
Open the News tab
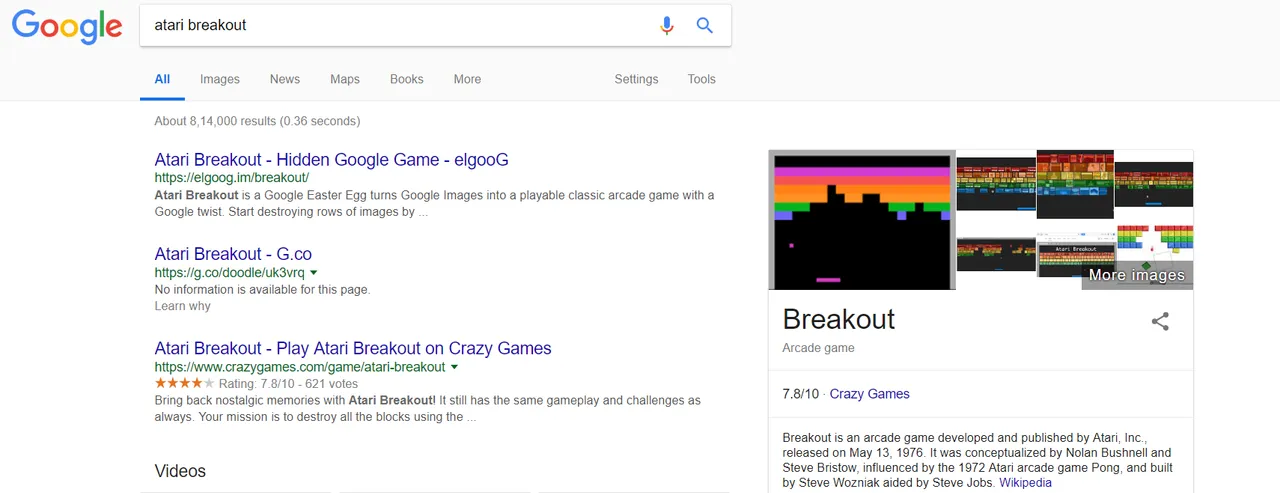click(x=285, y=79)
